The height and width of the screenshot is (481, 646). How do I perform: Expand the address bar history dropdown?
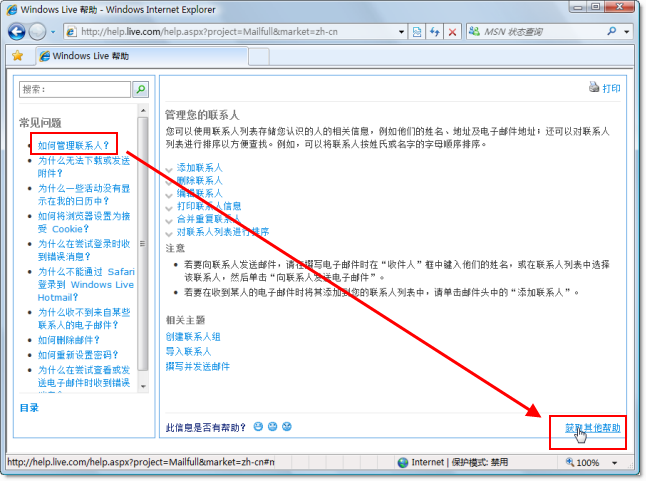401,32
